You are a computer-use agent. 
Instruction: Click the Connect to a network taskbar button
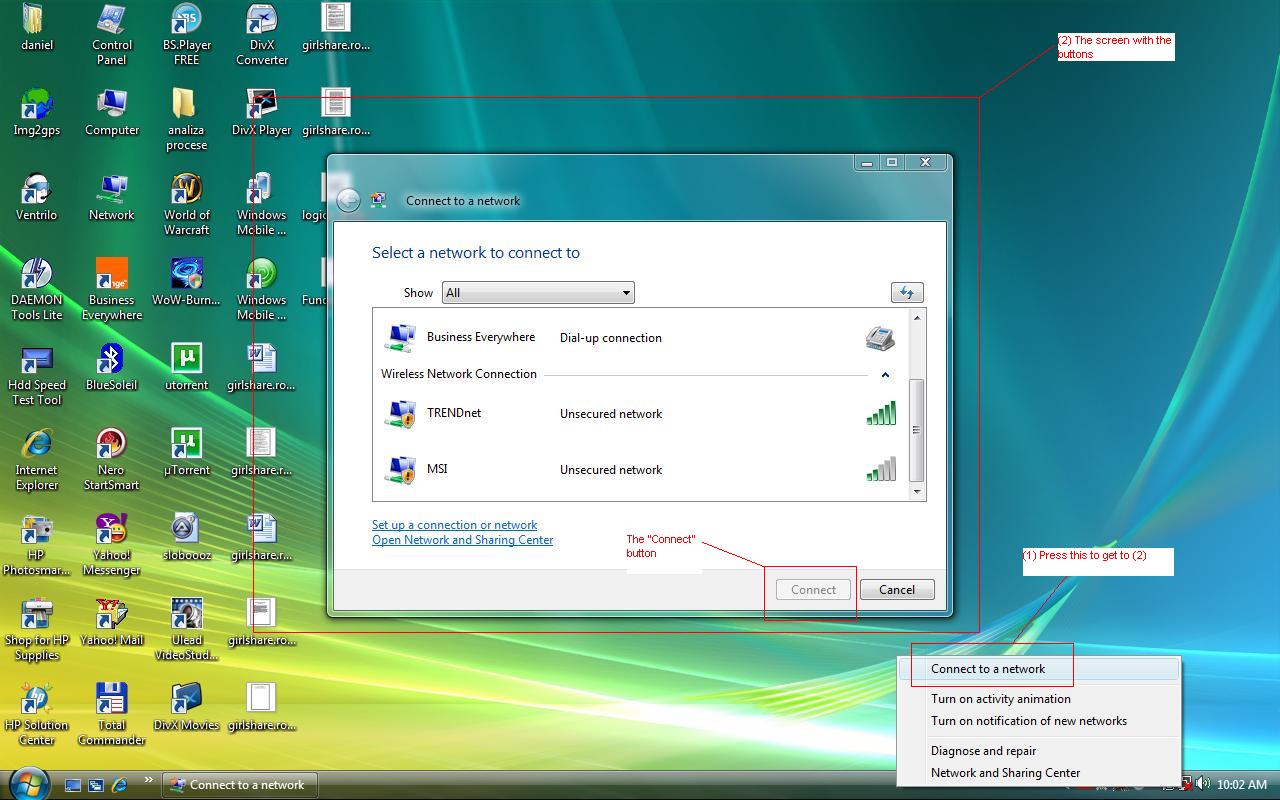pyautogui.click(x=240, y=785)
